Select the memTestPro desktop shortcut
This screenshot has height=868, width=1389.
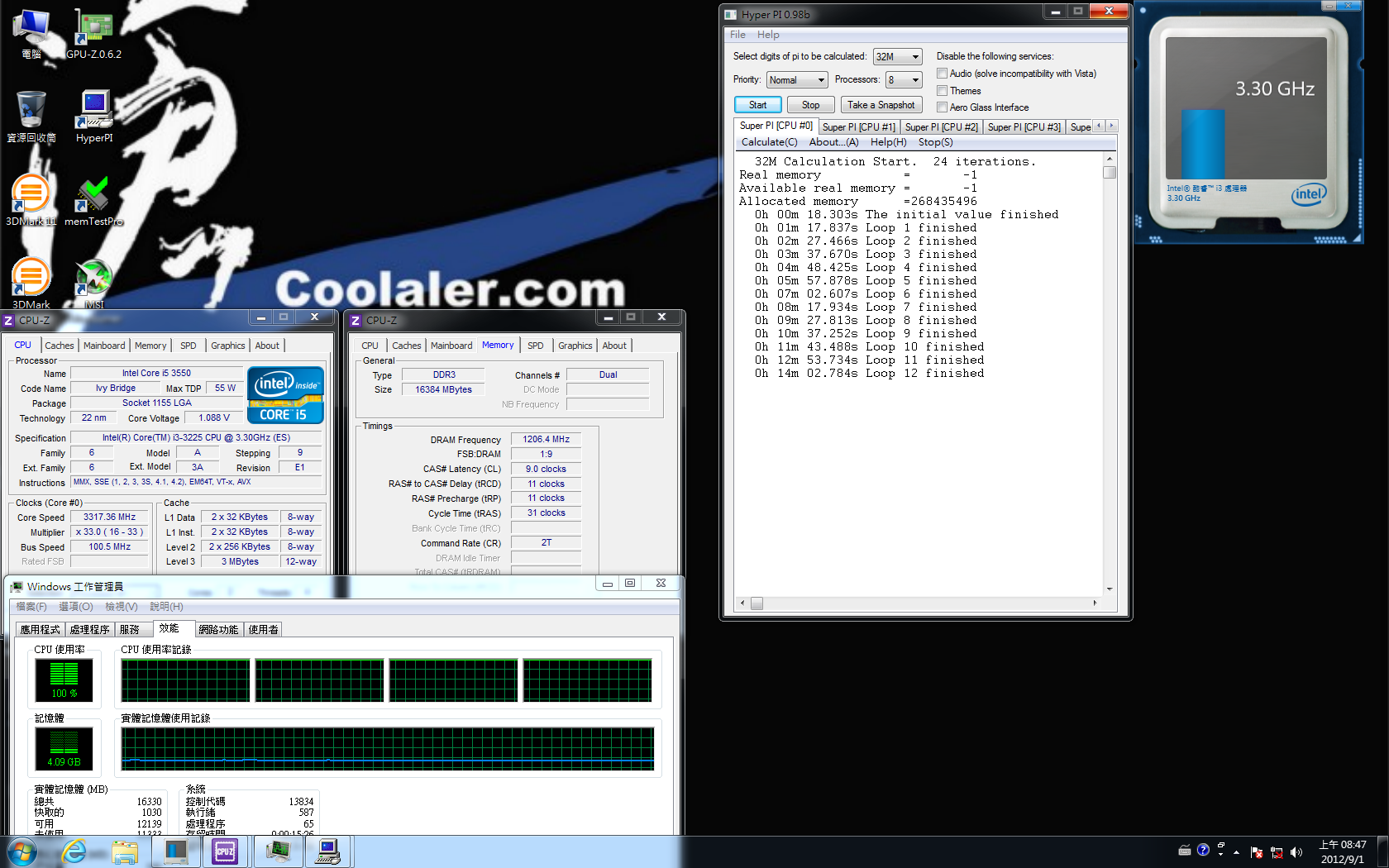[93, 200]
